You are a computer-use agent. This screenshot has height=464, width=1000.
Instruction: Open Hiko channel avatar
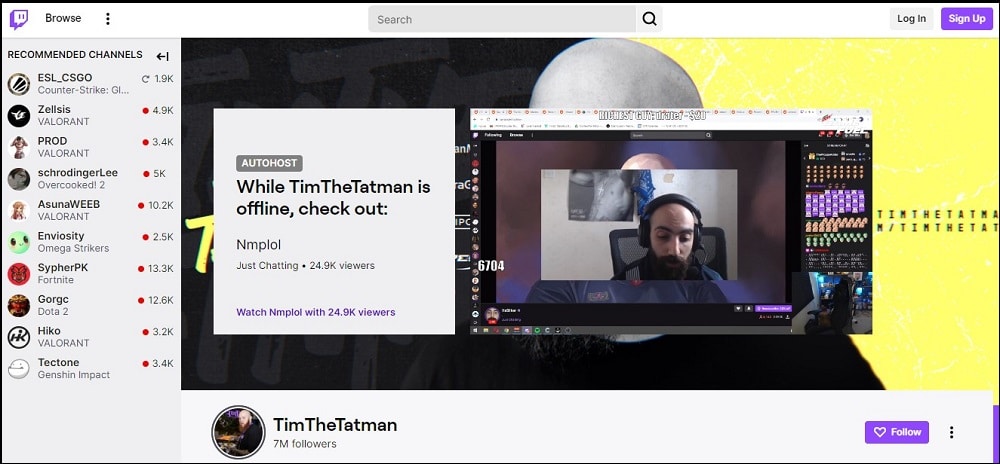(18, 337)
